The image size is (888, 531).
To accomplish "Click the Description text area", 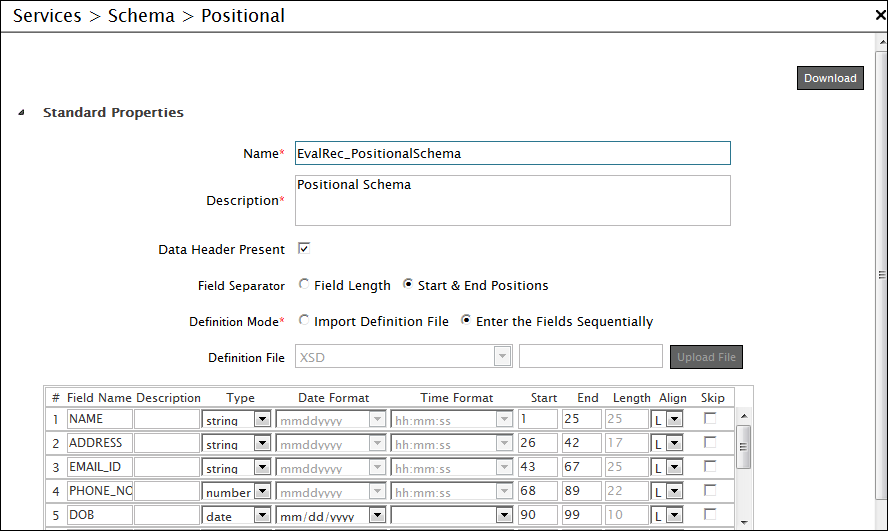I will click(512, 200).
